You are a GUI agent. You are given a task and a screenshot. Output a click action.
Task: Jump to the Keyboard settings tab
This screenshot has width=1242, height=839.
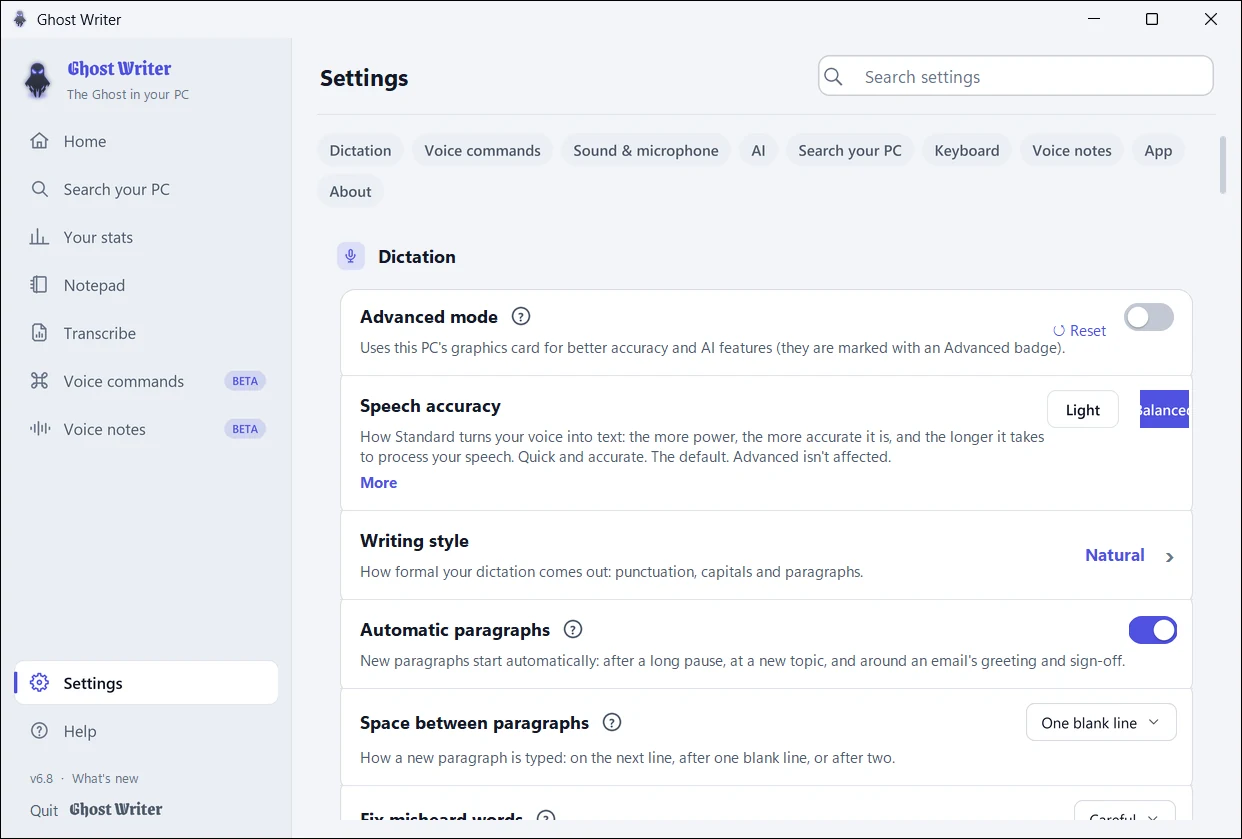(x=967, y=150)
